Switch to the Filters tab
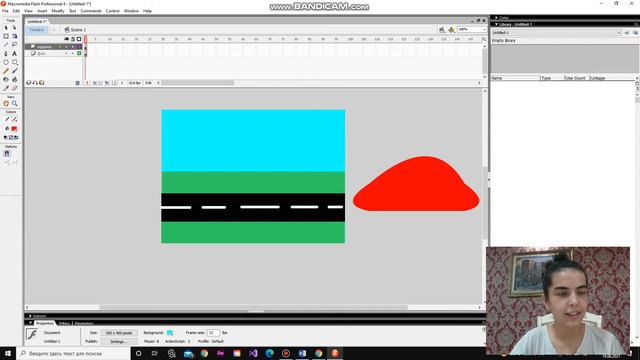This screenshot has width=640, height=360. (x=64, y=323)
